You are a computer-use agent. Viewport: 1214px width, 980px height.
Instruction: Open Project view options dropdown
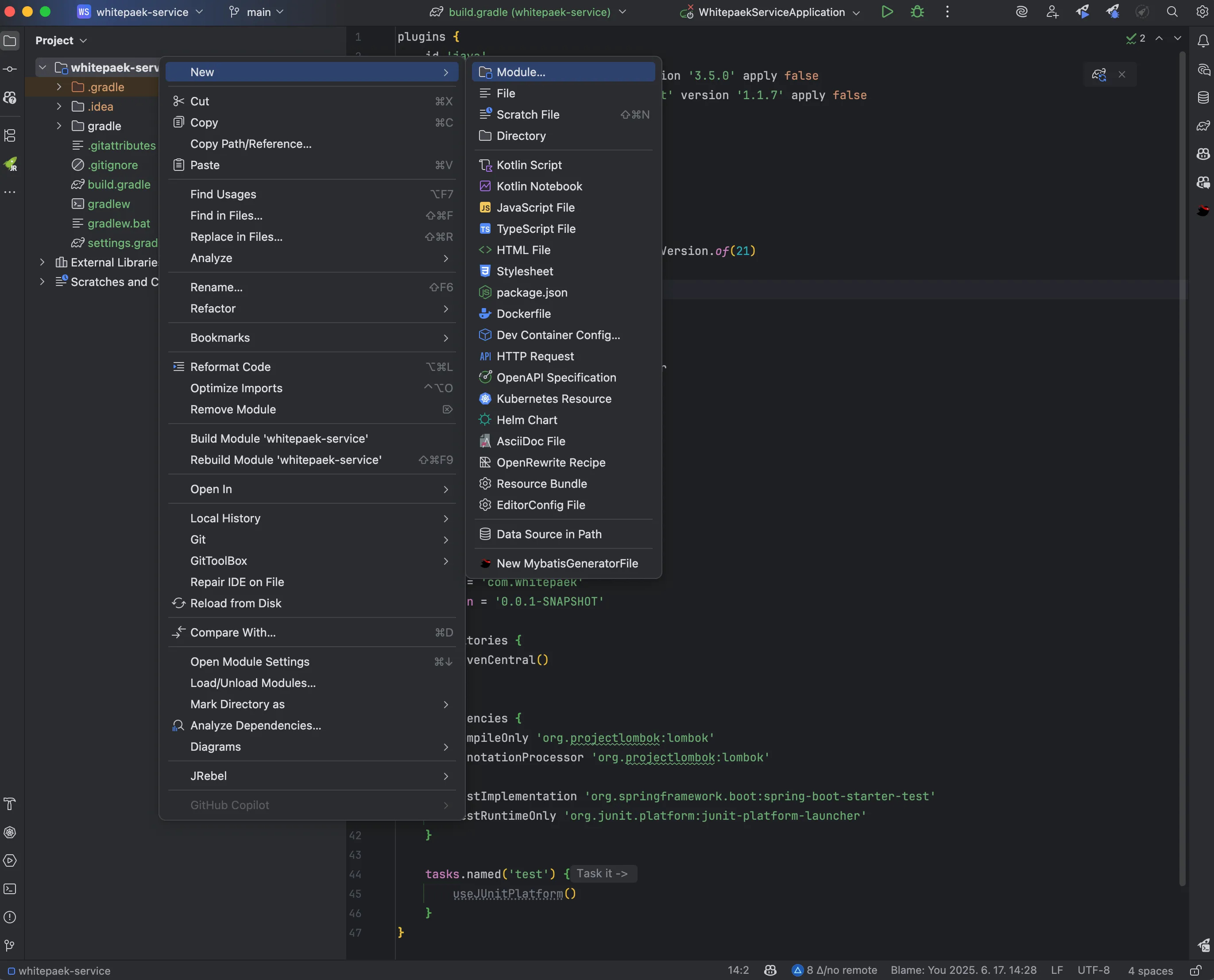[x=61, y=41]
